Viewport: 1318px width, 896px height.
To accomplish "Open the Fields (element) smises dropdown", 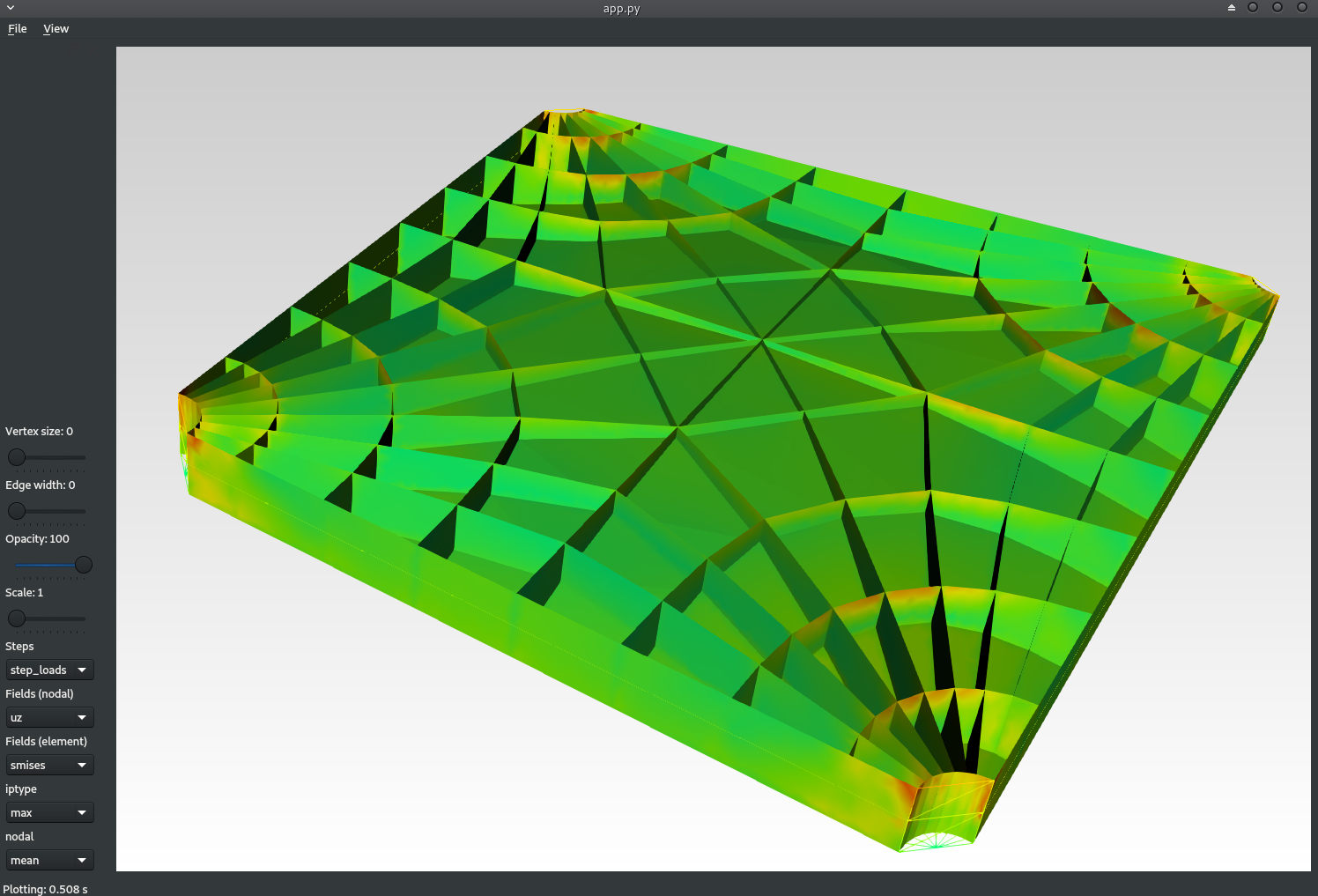I will pyautogui.click(x=49, y=766).
